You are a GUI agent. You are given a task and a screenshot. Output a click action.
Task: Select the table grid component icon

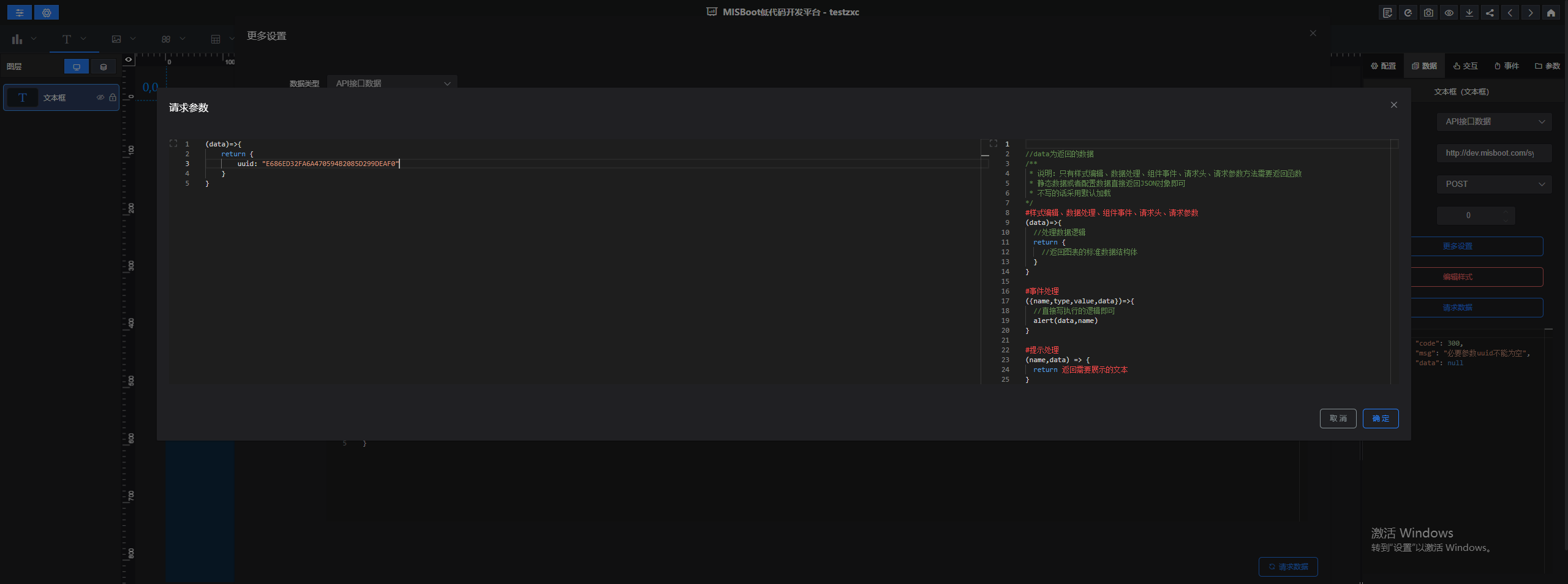tap(216, 39)
